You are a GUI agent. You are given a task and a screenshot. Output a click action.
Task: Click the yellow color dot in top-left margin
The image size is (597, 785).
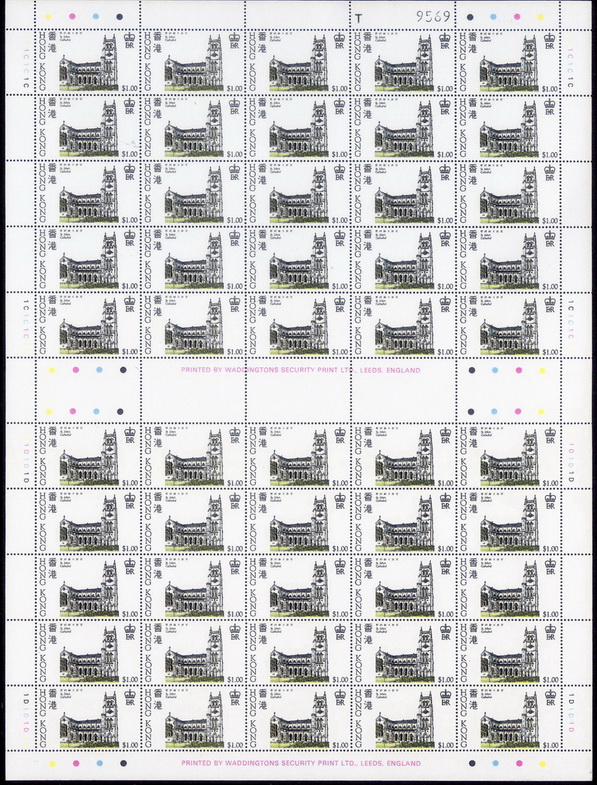coord(48,17)
